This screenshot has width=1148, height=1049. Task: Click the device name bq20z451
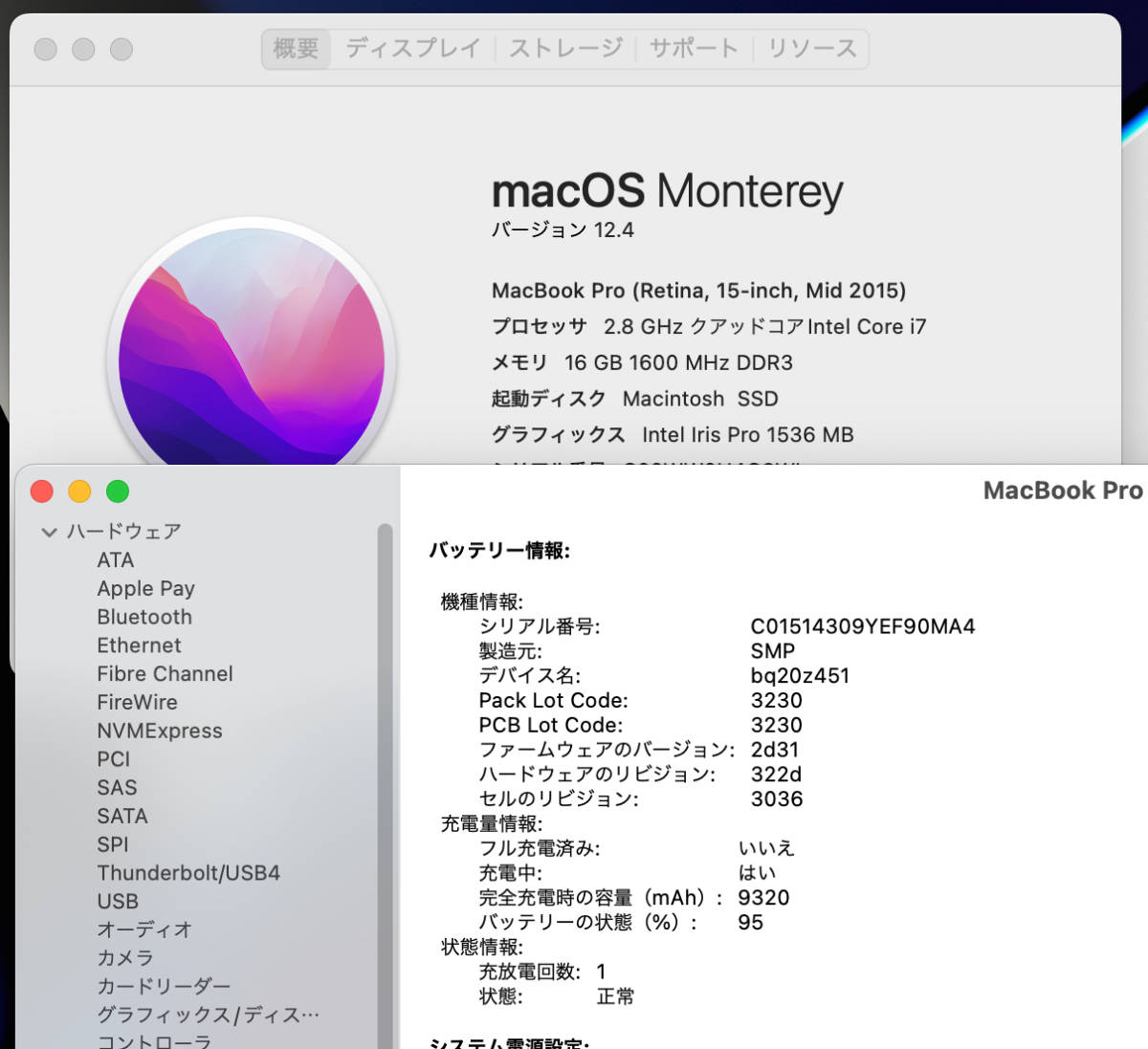coord(800,676)
